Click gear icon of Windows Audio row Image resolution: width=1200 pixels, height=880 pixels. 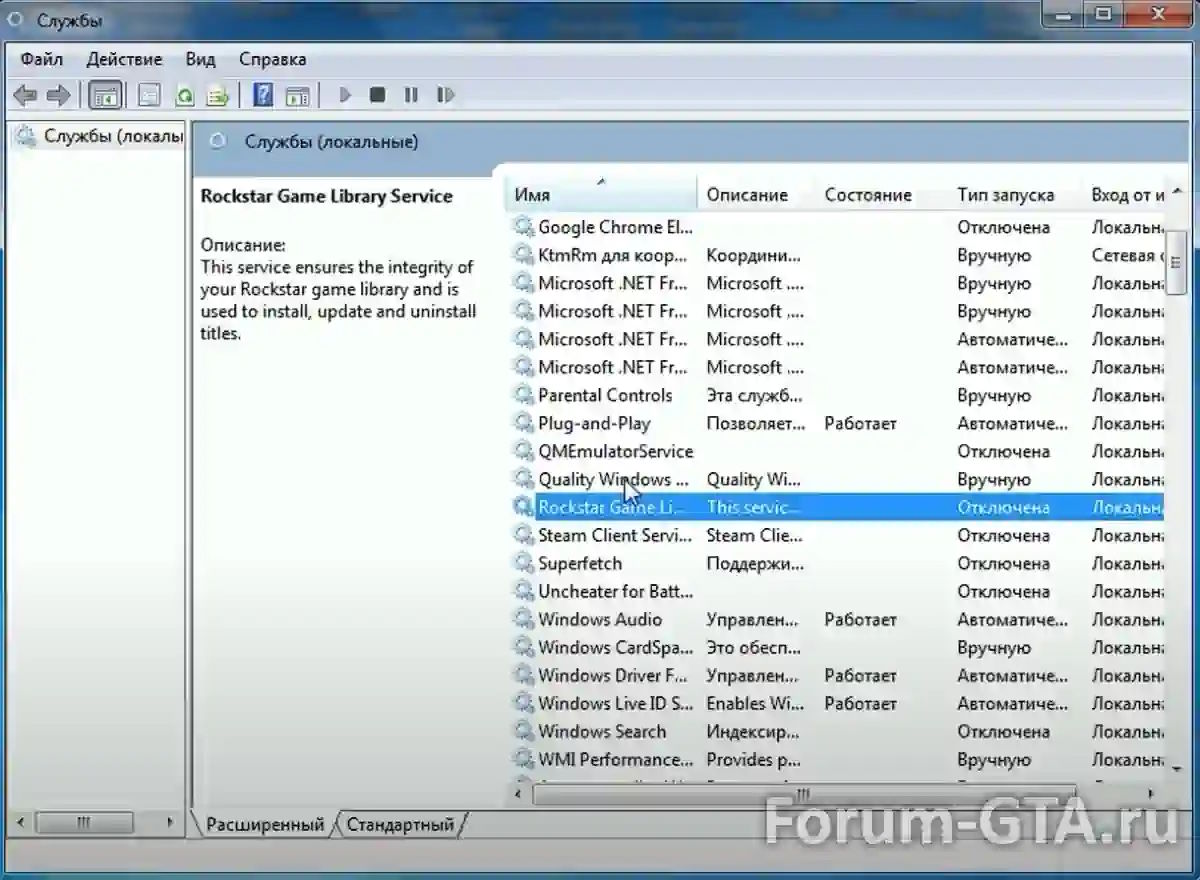(x=523, y=619)
